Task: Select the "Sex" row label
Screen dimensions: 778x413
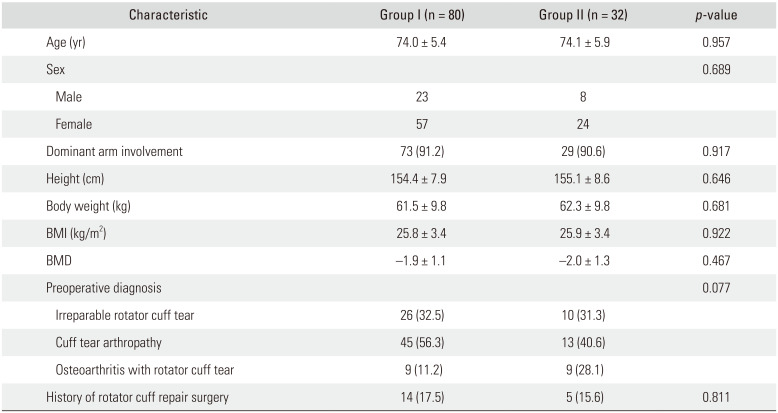Action: 58,71
